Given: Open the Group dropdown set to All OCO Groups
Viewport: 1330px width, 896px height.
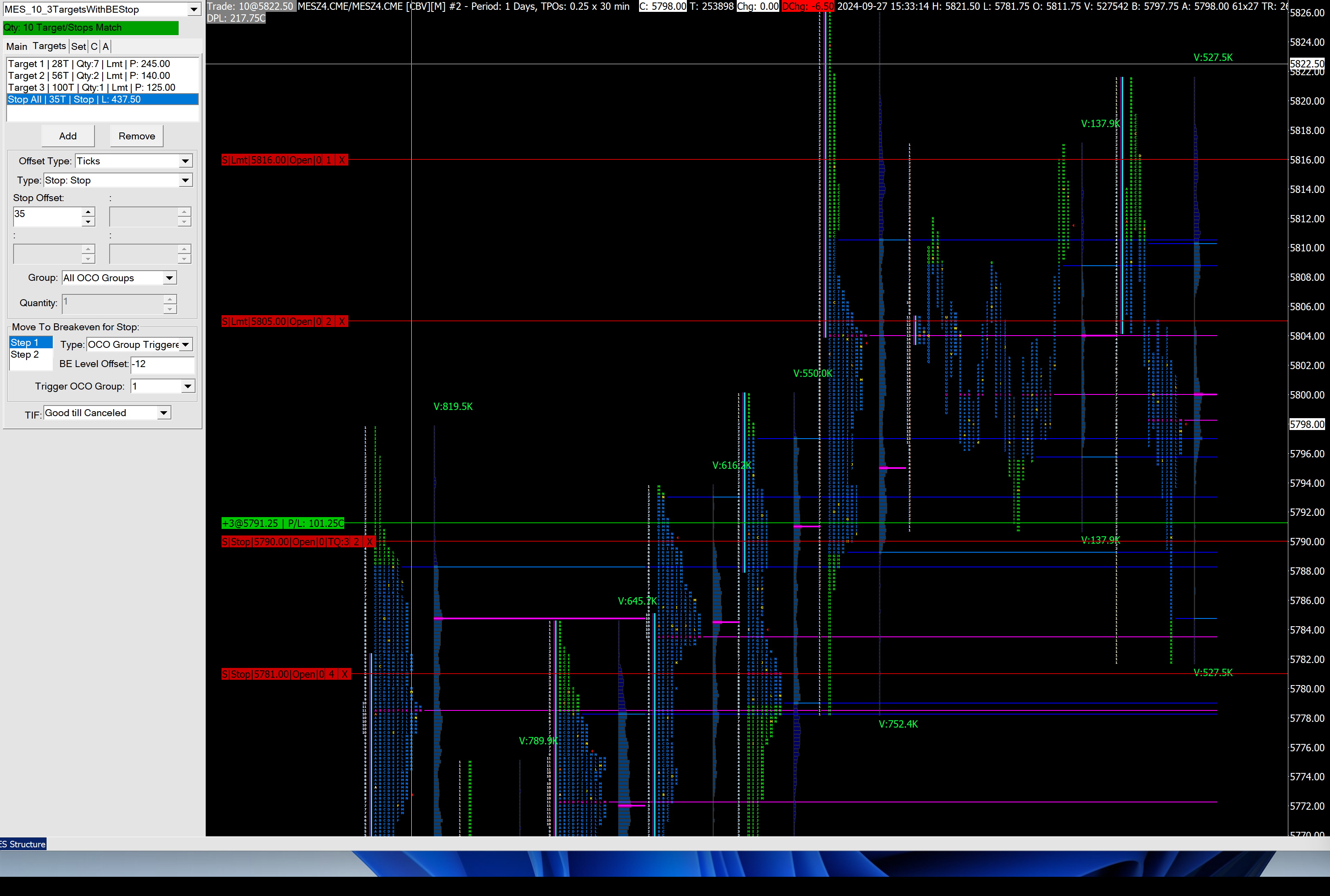Looking at the screenshot, I should pyautogui.click(x=169, y=278).
